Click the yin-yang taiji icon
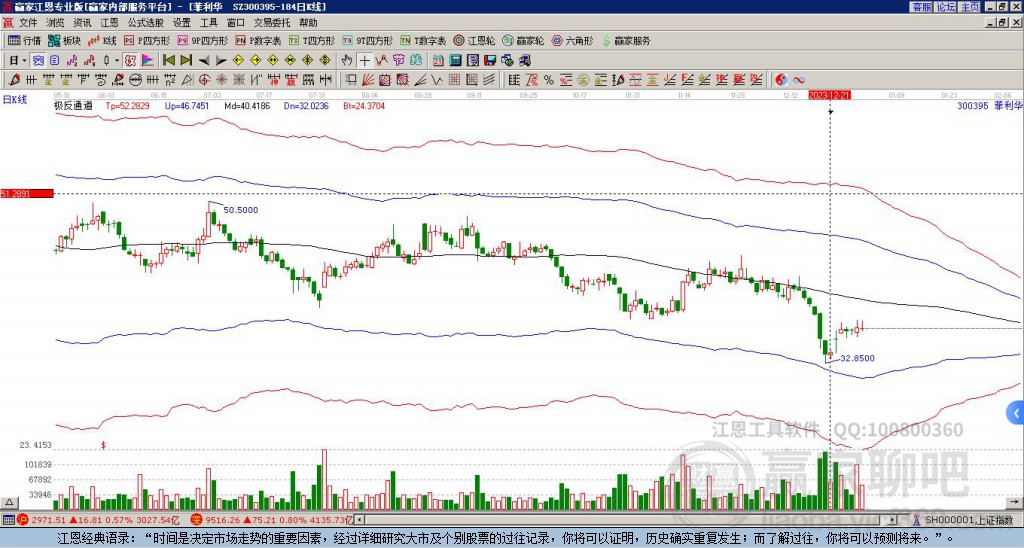1024x548 pixels. (781, 80)
